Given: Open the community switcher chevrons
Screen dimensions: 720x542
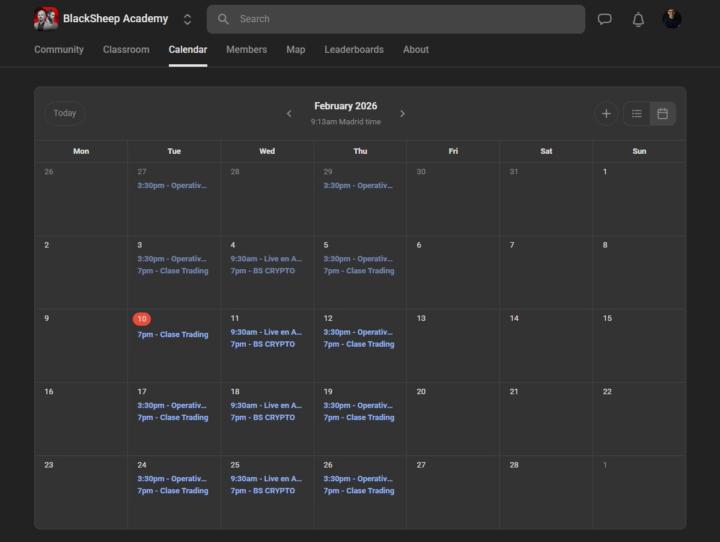Looking at the screenshot, I should click(x=187, y=19).
